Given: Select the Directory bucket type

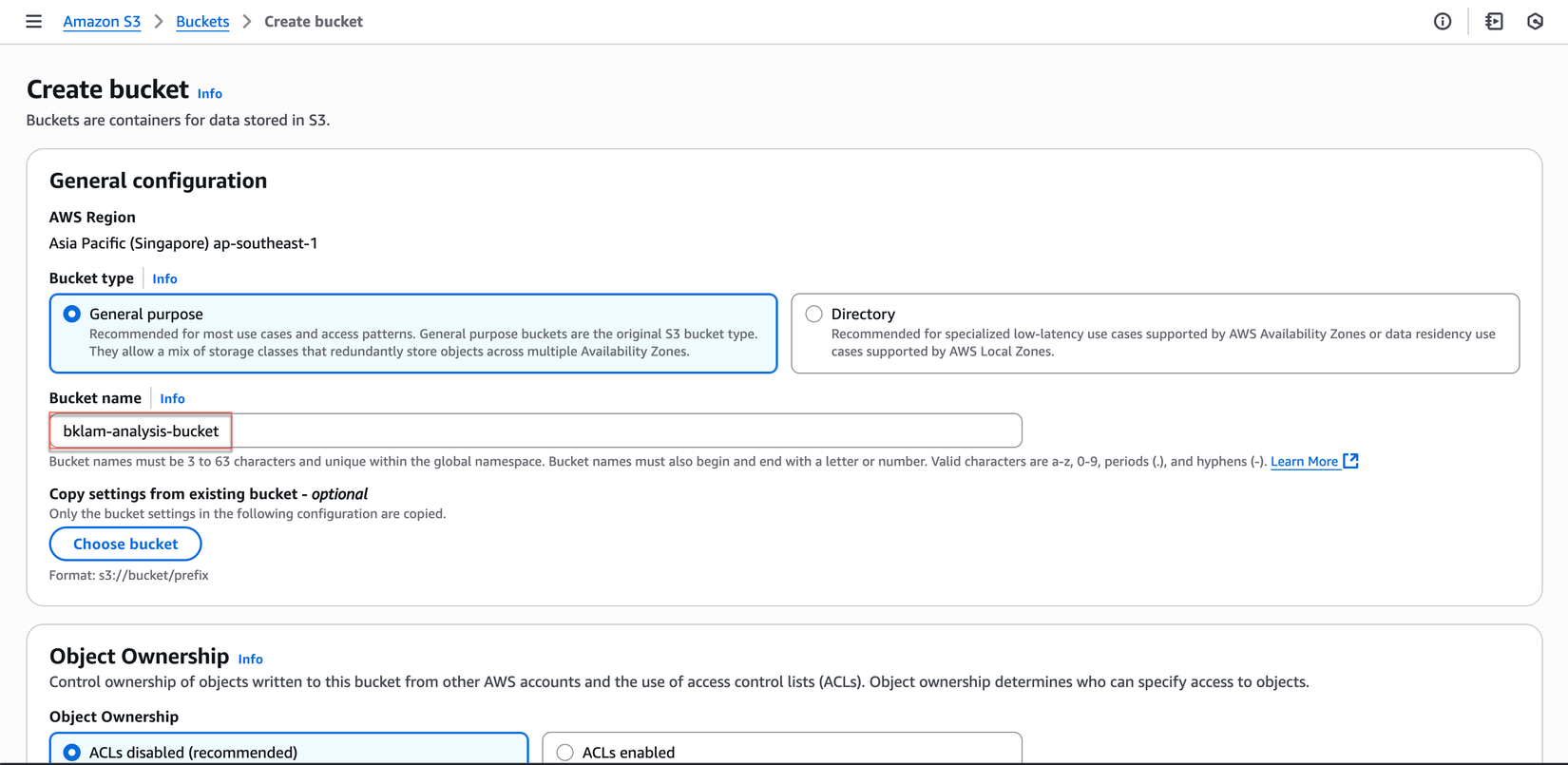Looking at the screenshot, I should pos(813,314).
